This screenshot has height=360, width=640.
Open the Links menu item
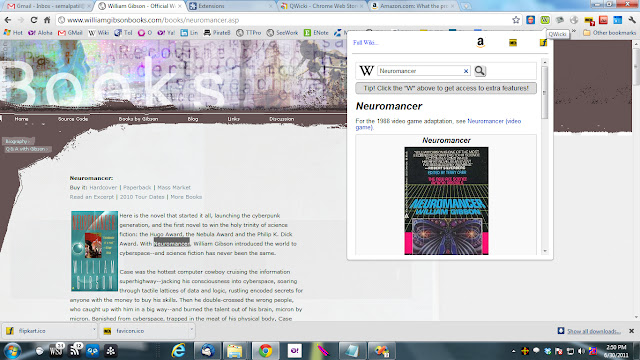(x=233, y=119)
